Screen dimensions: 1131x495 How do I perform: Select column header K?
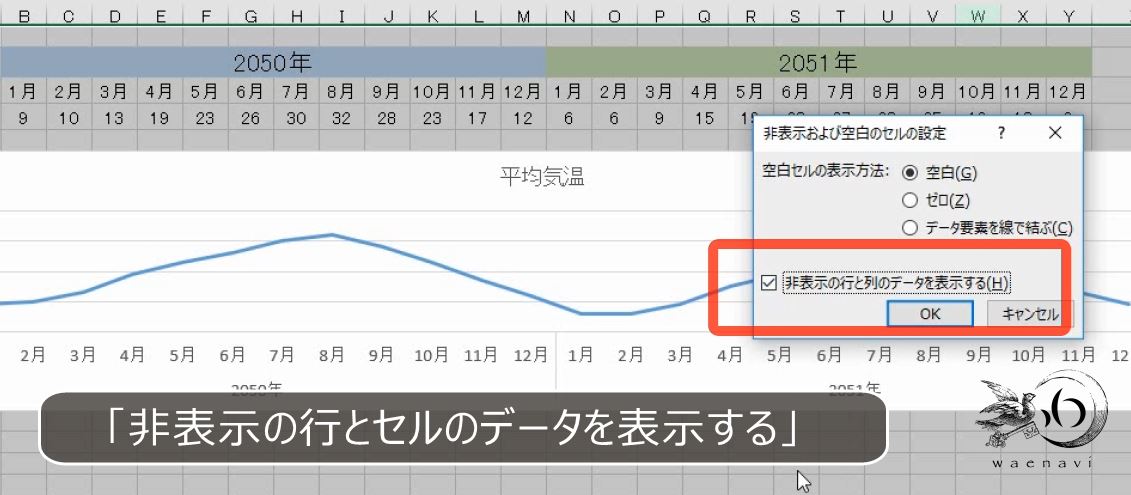(x=432, y=17)
